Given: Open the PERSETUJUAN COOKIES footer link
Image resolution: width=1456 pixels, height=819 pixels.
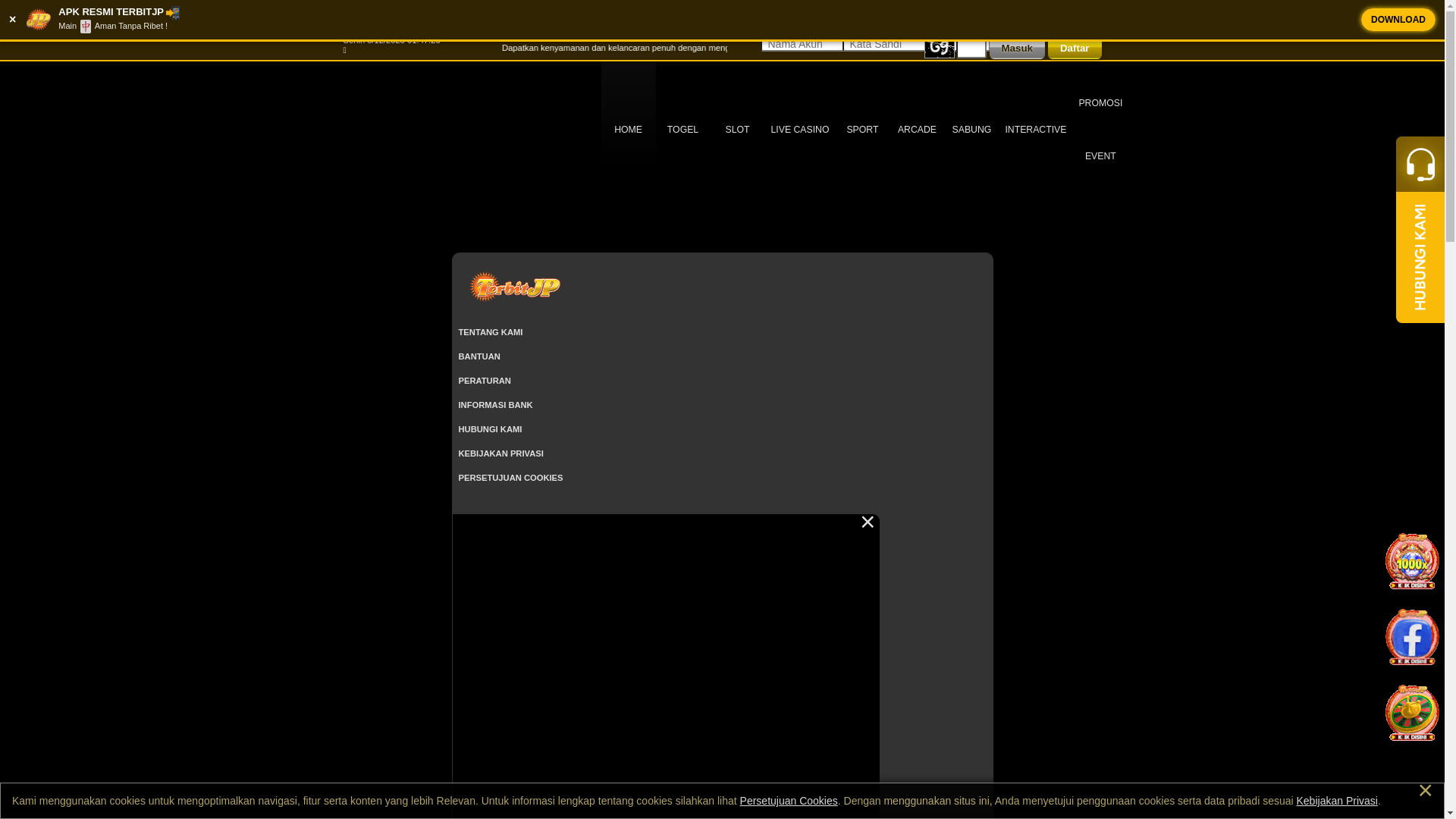Looking at the screenshot, I should [x=510, y=478].
